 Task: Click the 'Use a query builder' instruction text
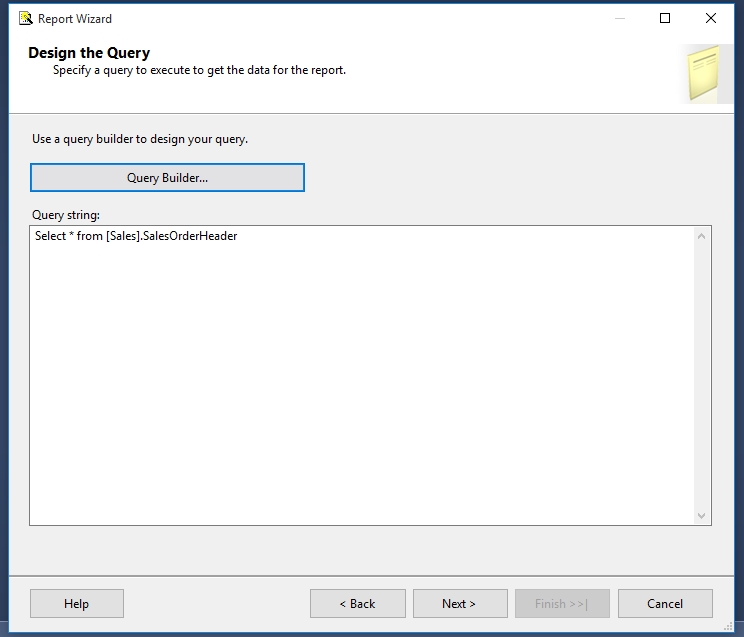(x=140, y=139)
